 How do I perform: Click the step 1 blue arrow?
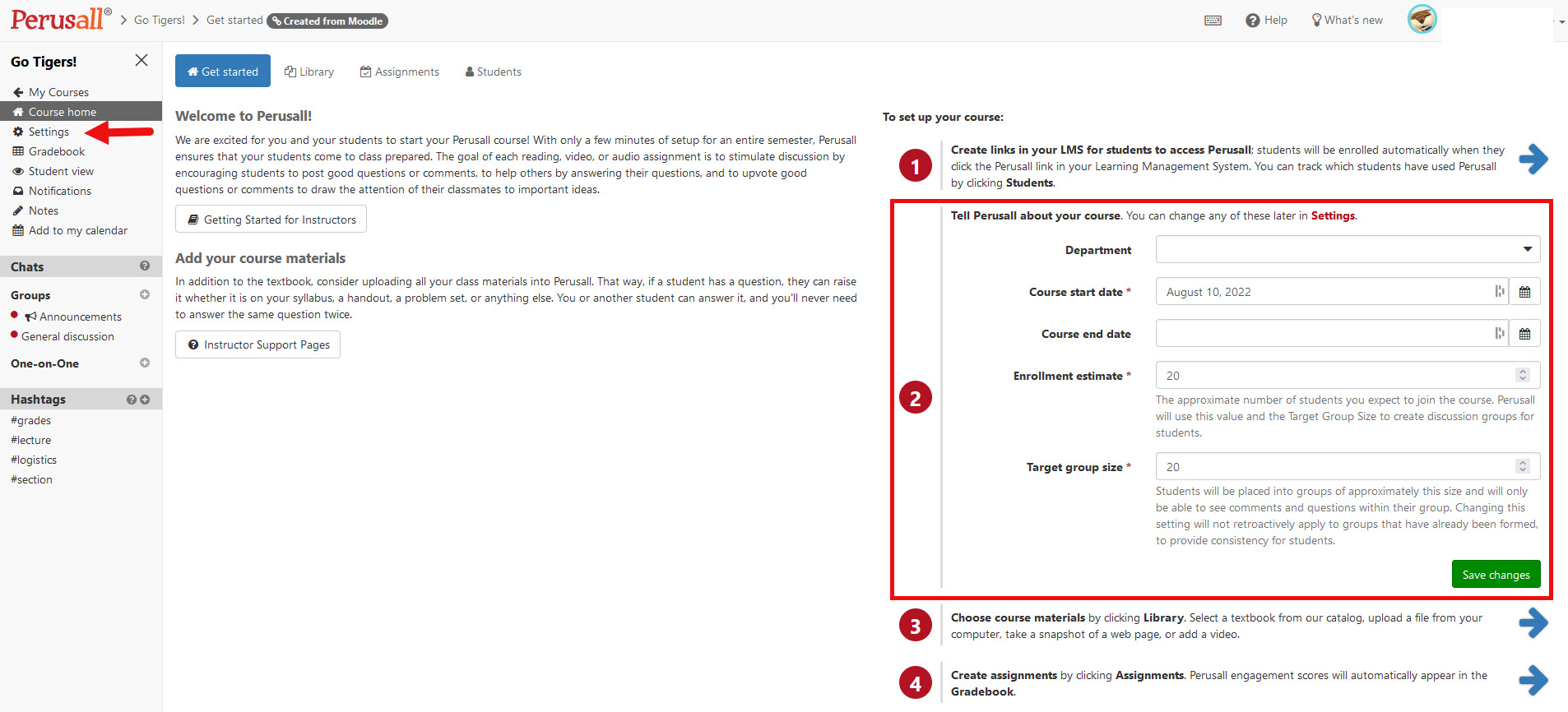pyautogui.click(x=1533, y=159)
